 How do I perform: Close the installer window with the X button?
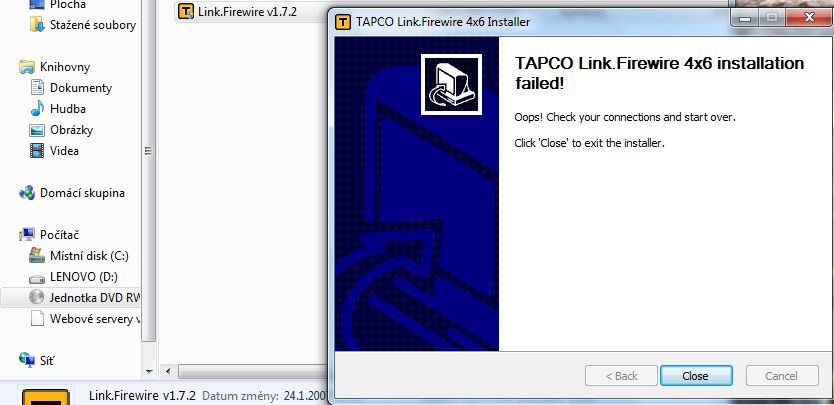click(809, 18)
